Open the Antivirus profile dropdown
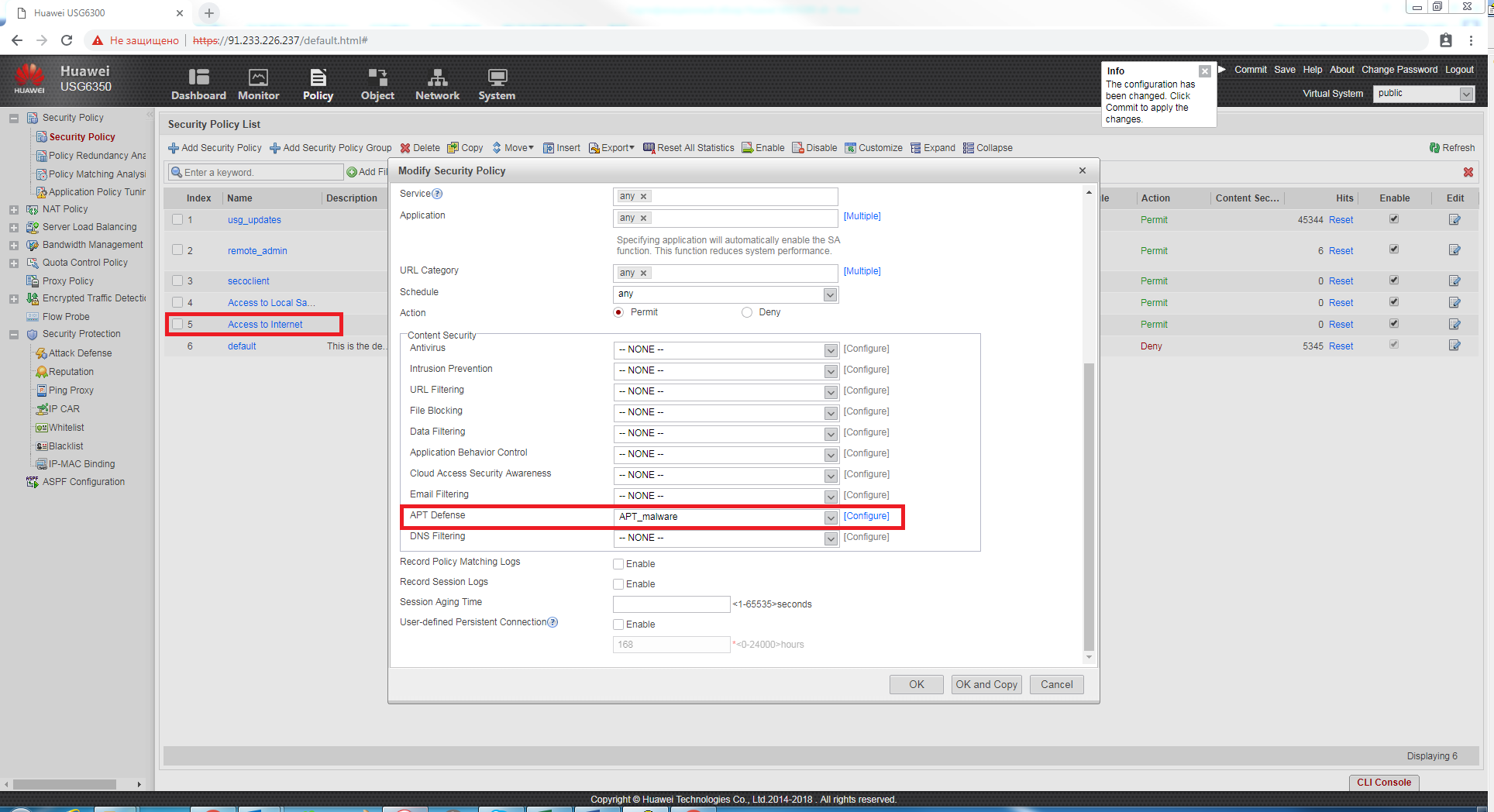Viewport: 1494px width, 812px height. [x=830, y=350]
